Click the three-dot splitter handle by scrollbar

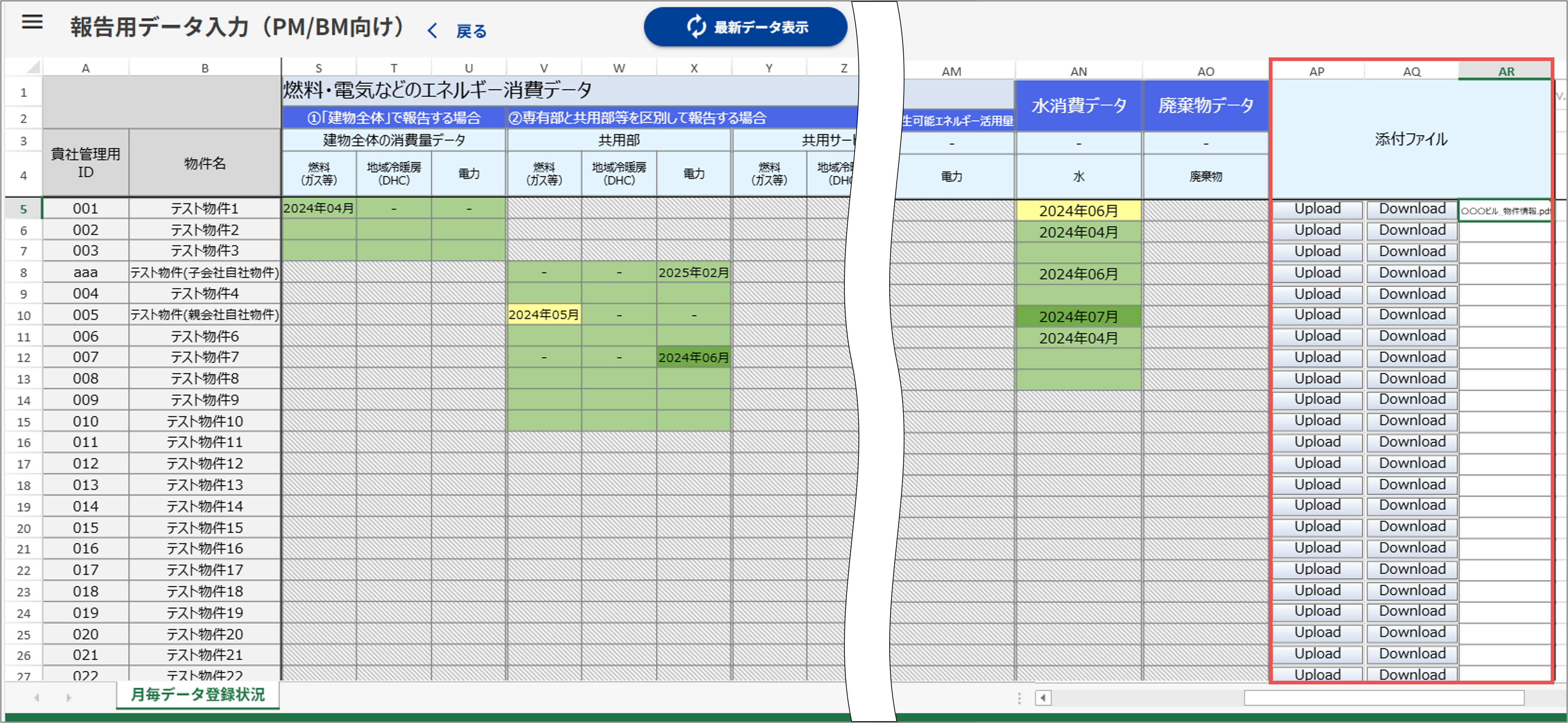pos(1019,697)
